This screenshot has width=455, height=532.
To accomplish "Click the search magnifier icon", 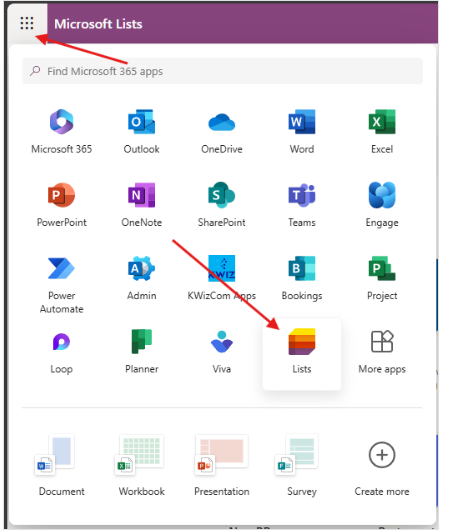I will (35, 71).
